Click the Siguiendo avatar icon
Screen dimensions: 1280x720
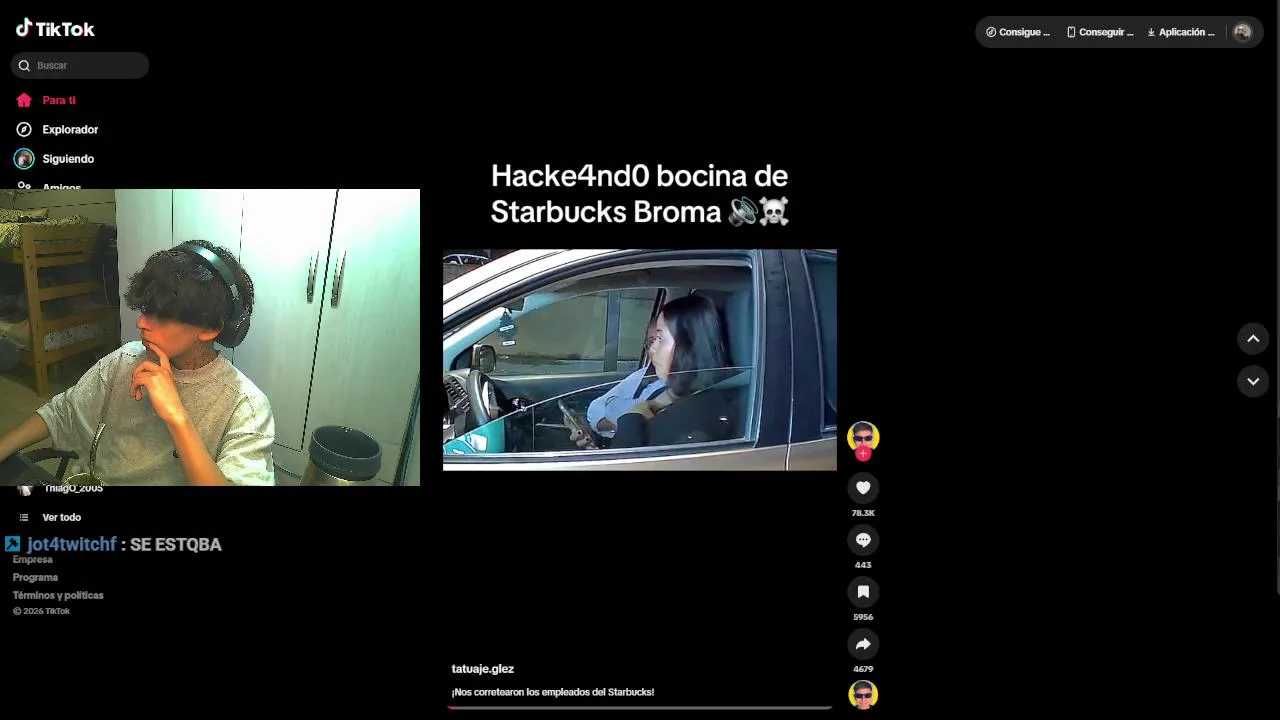24,159
